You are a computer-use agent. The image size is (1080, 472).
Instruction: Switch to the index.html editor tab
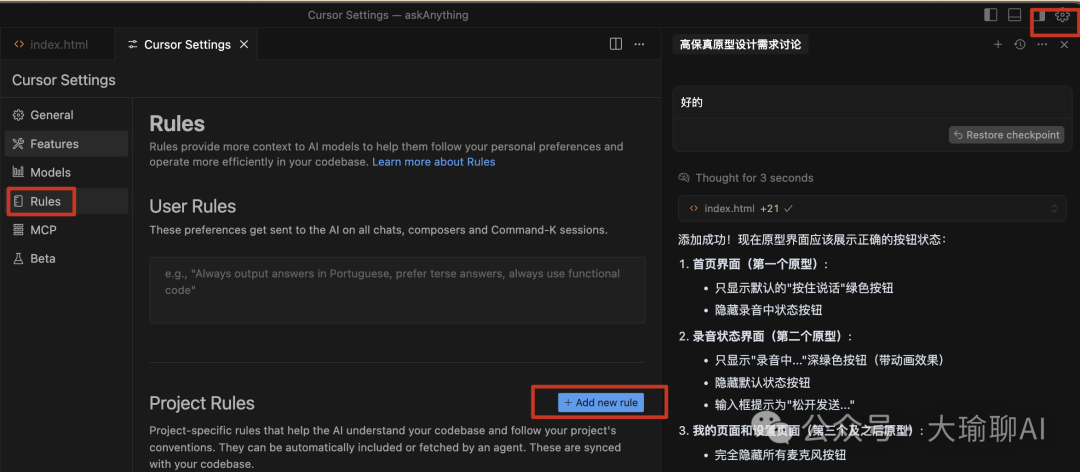pos(58,45)
